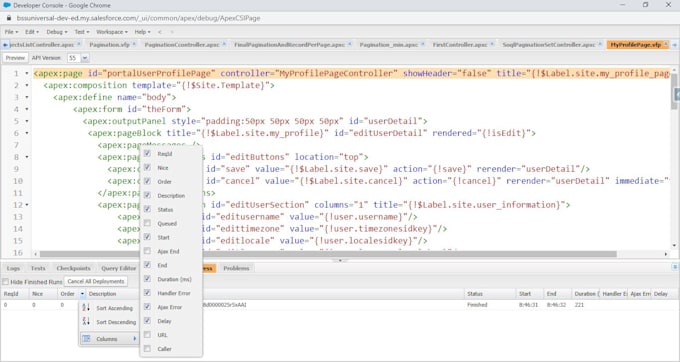Viewport: 680px width, 362px height.
Task: Click the Preview button
Action: pos(15,58)
